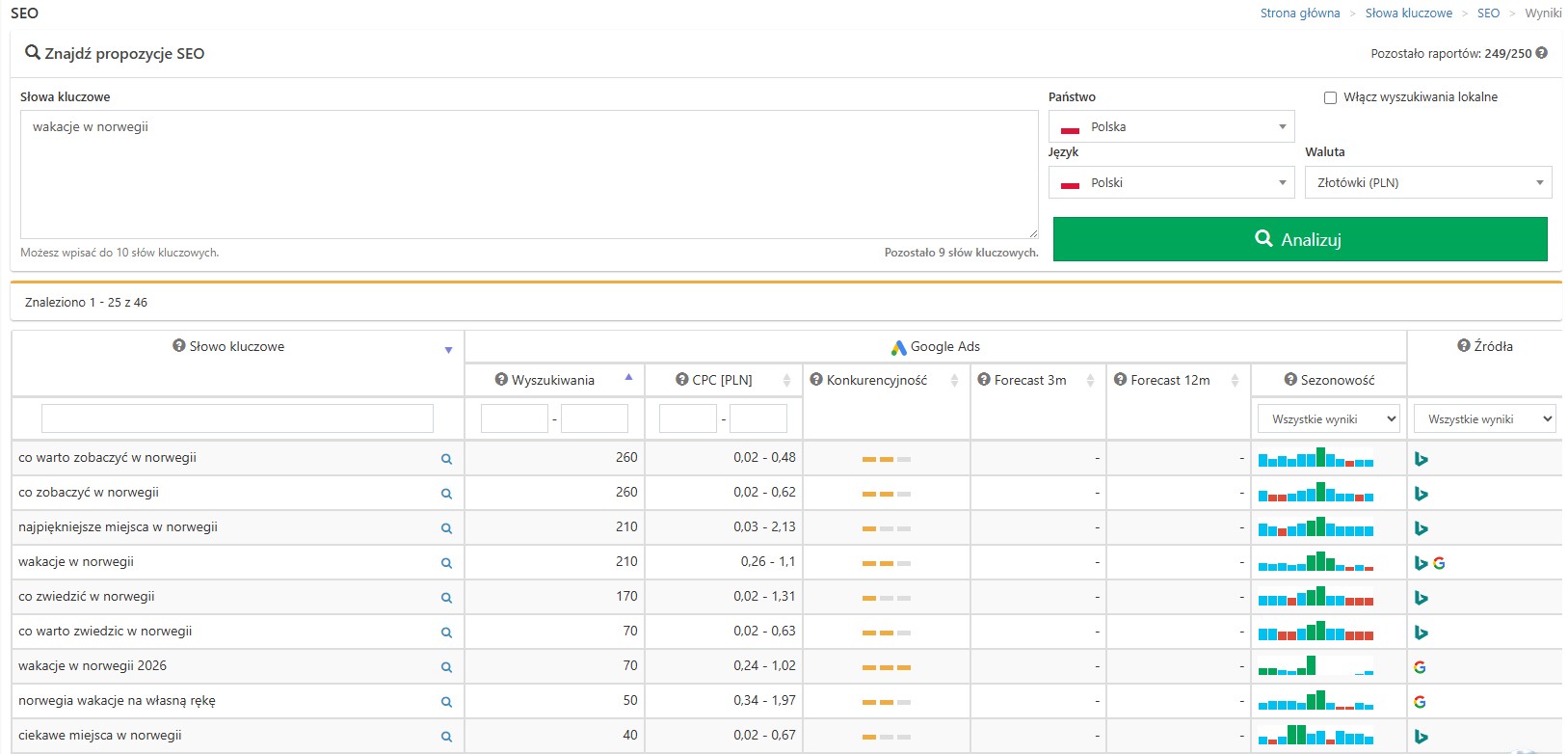Expand the Waluta dropdown Złotówki (PLN)

(1428, 182)
